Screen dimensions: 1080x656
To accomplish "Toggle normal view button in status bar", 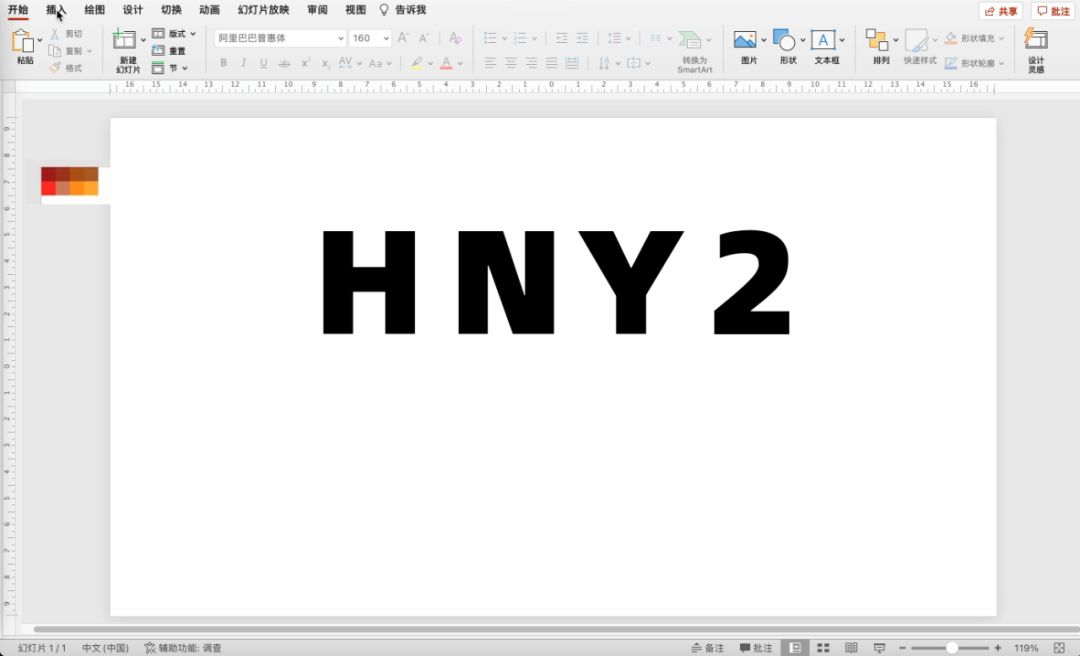I will click(x=795, y=648).
